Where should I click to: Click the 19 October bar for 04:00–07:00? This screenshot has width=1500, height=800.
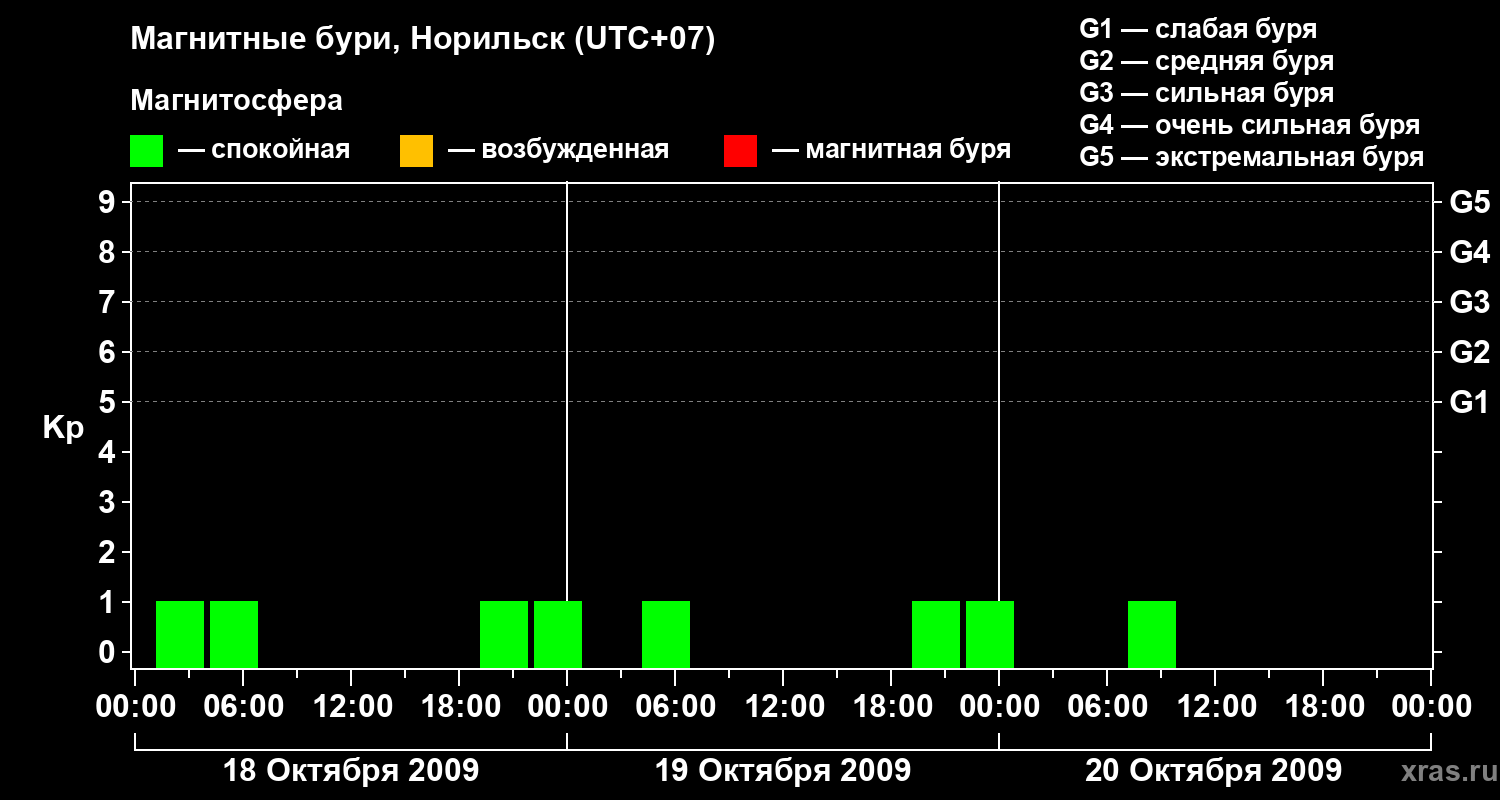(666, 635)
